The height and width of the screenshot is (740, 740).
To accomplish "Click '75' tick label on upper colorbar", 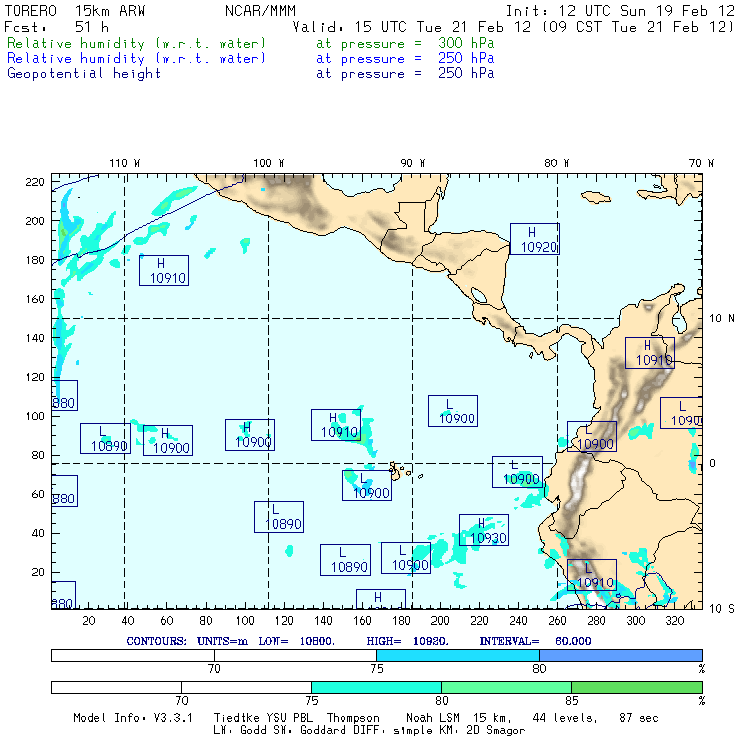I will click(x=377, y=669).
